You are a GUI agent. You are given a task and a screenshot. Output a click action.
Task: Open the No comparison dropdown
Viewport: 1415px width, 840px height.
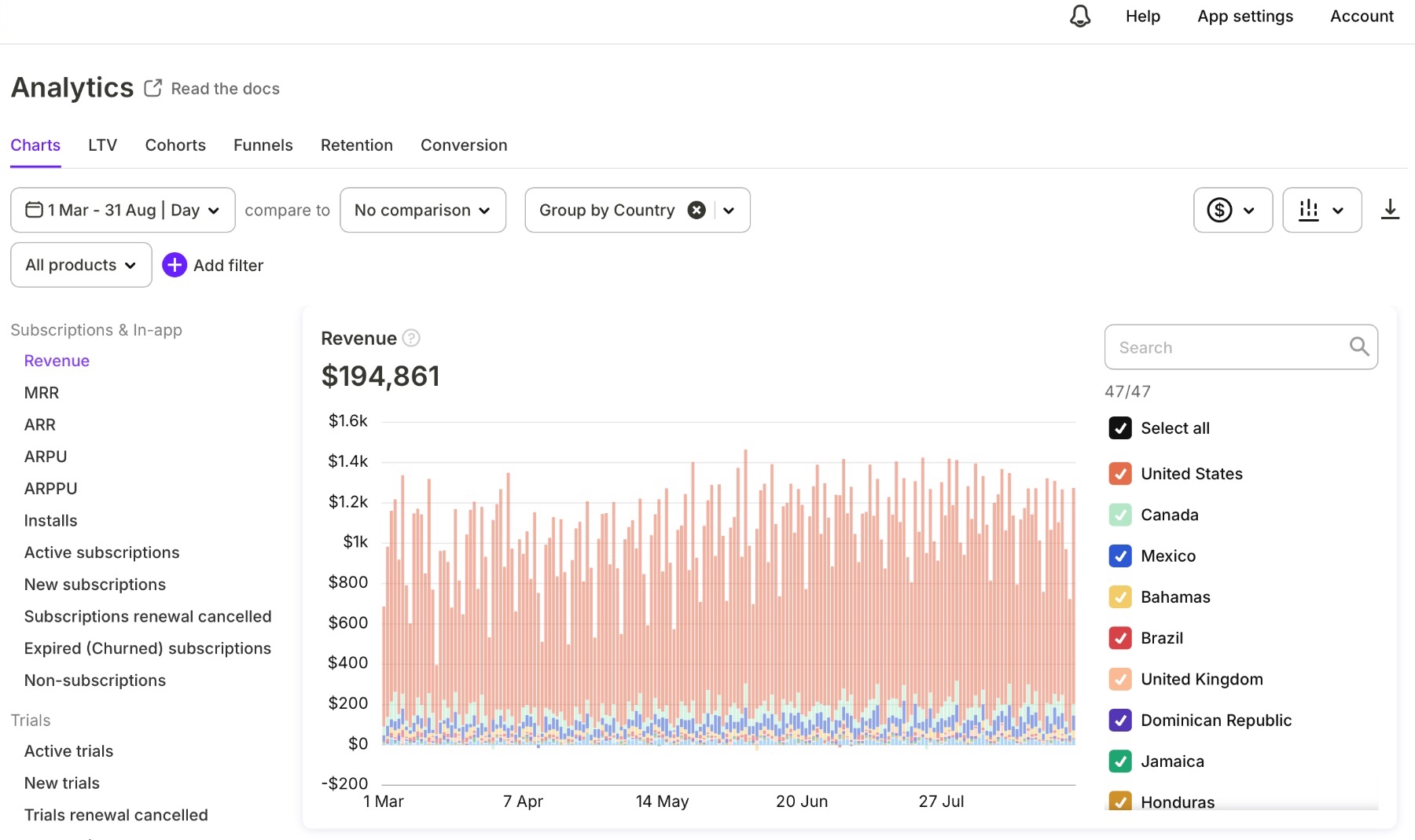423,210
